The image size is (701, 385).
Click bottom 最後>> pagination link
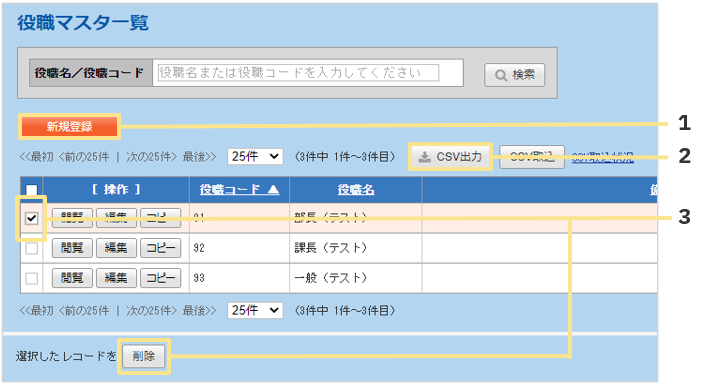point(199,311)
